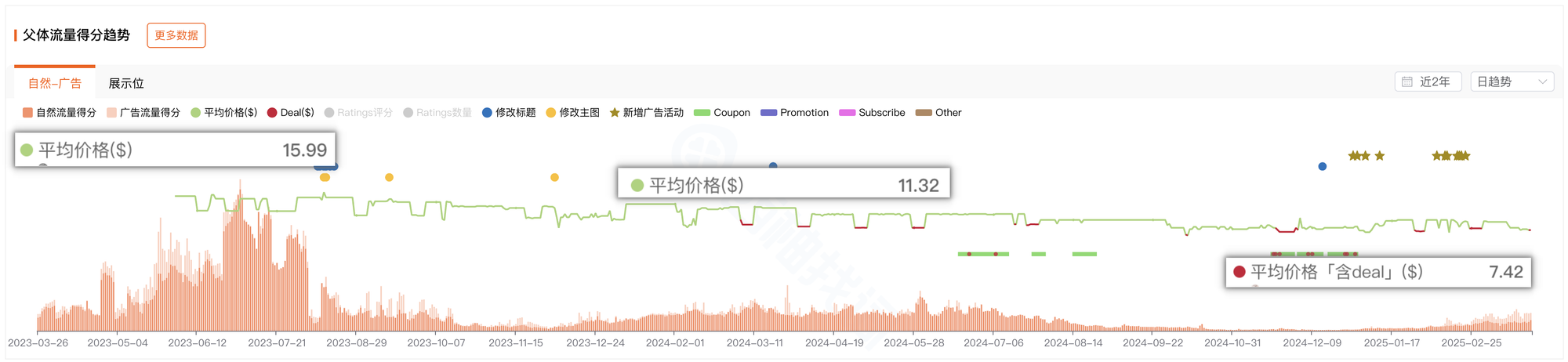
Task: Click the pink Subscribe color swatch
Action: [847, 113]
